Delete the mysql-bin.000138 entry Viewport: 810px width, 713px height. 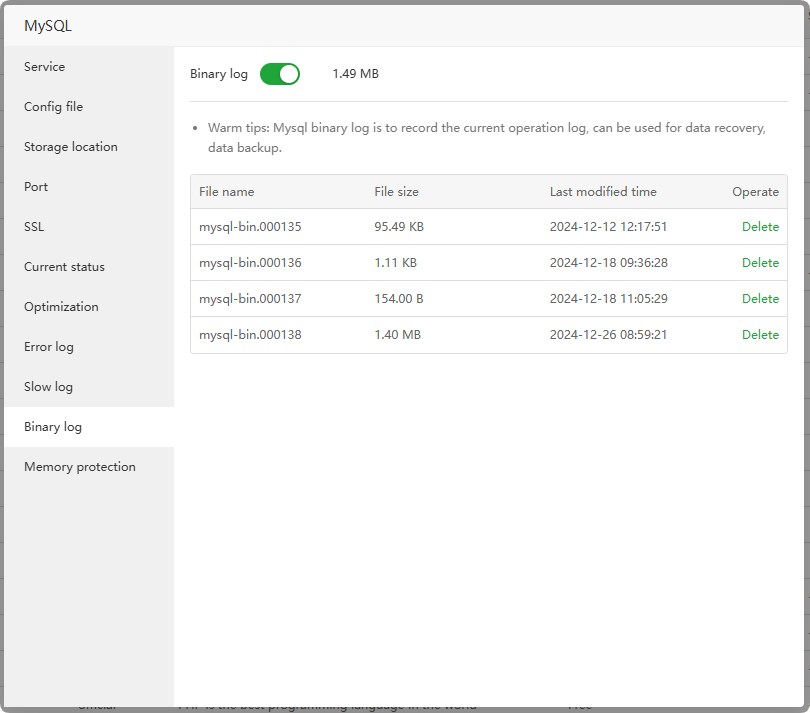click(x=760, y=335)
